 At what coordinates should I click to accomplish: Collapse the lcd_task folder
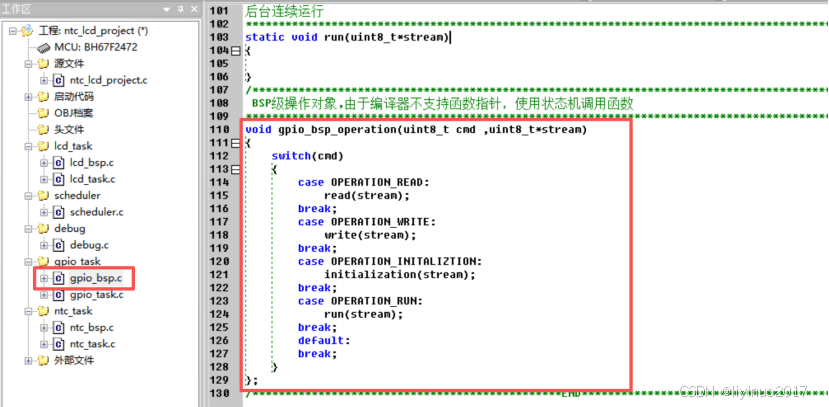29,146
